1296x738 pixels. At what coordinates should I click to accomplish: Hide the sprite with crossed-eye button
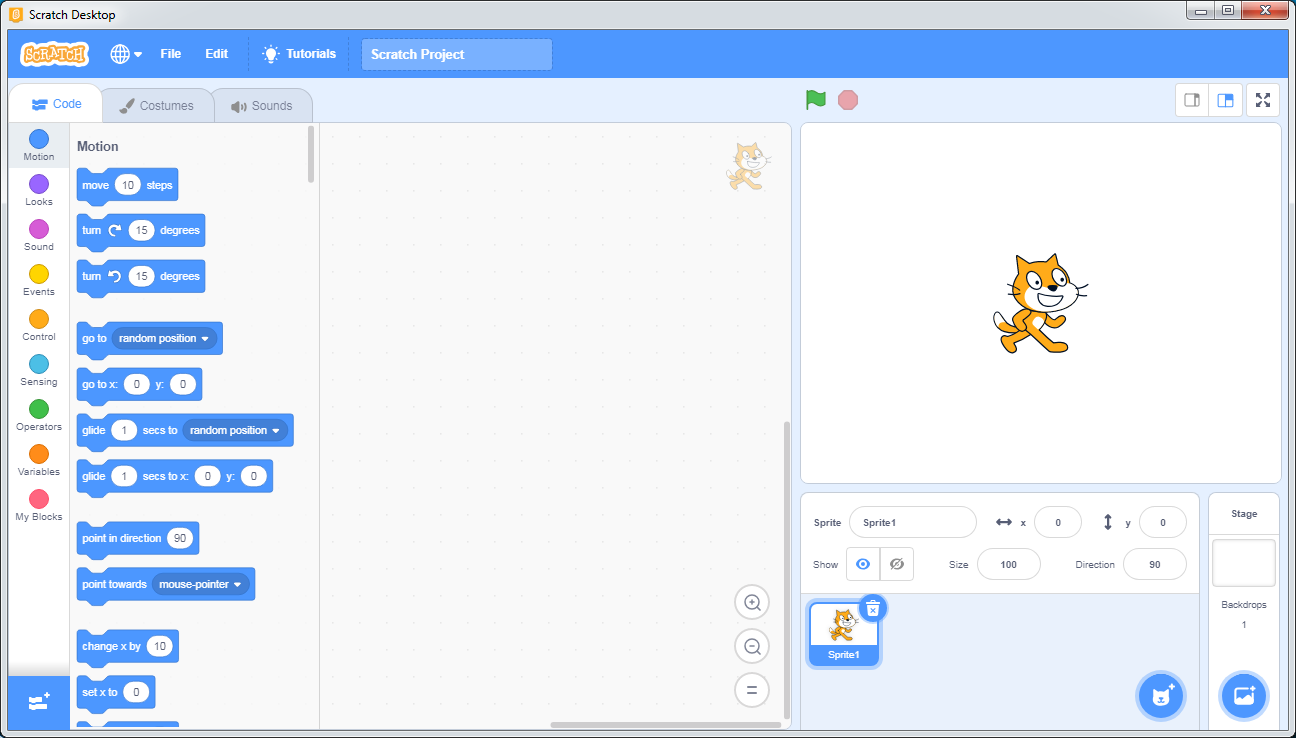(x=897, y=564)
